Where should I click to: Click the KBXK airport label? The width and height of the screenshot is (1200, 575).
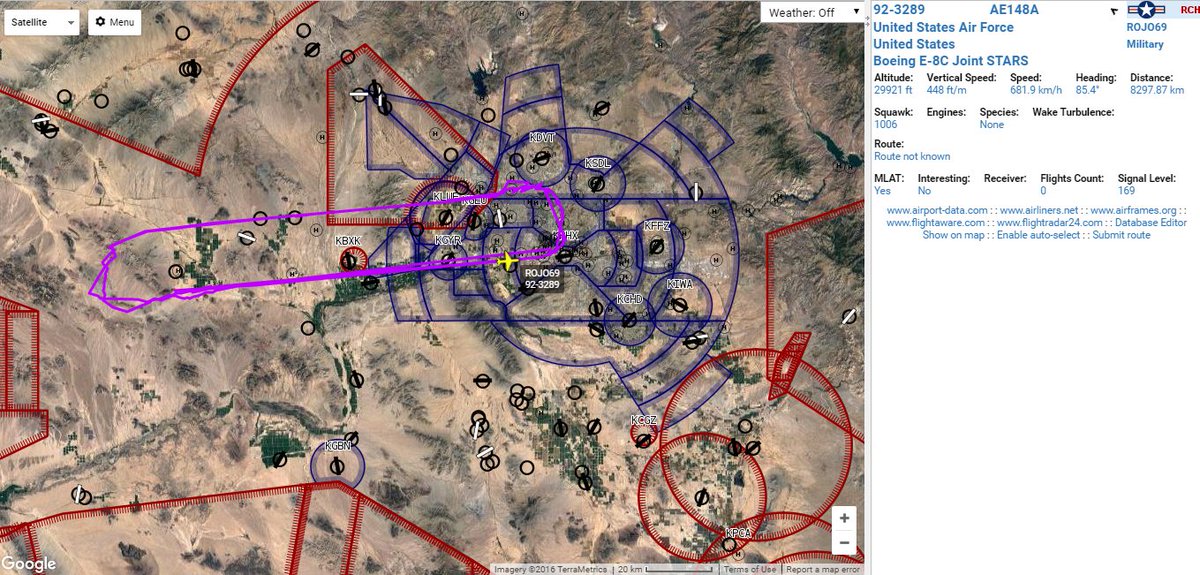[x=348, y=241]
